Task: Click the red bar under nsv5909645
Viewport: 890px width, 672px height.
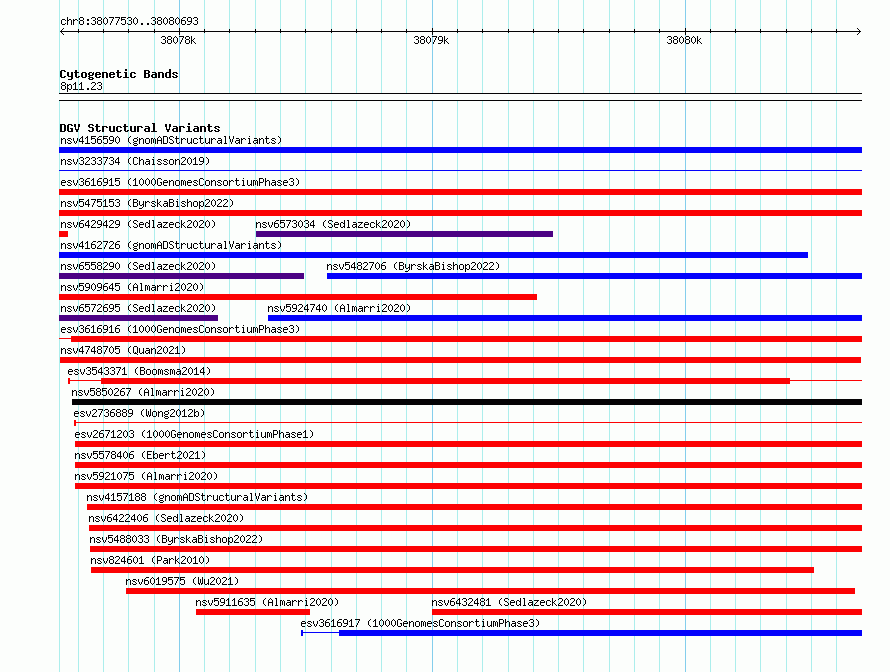Action: pyautogui.click(x=298, y=297)
